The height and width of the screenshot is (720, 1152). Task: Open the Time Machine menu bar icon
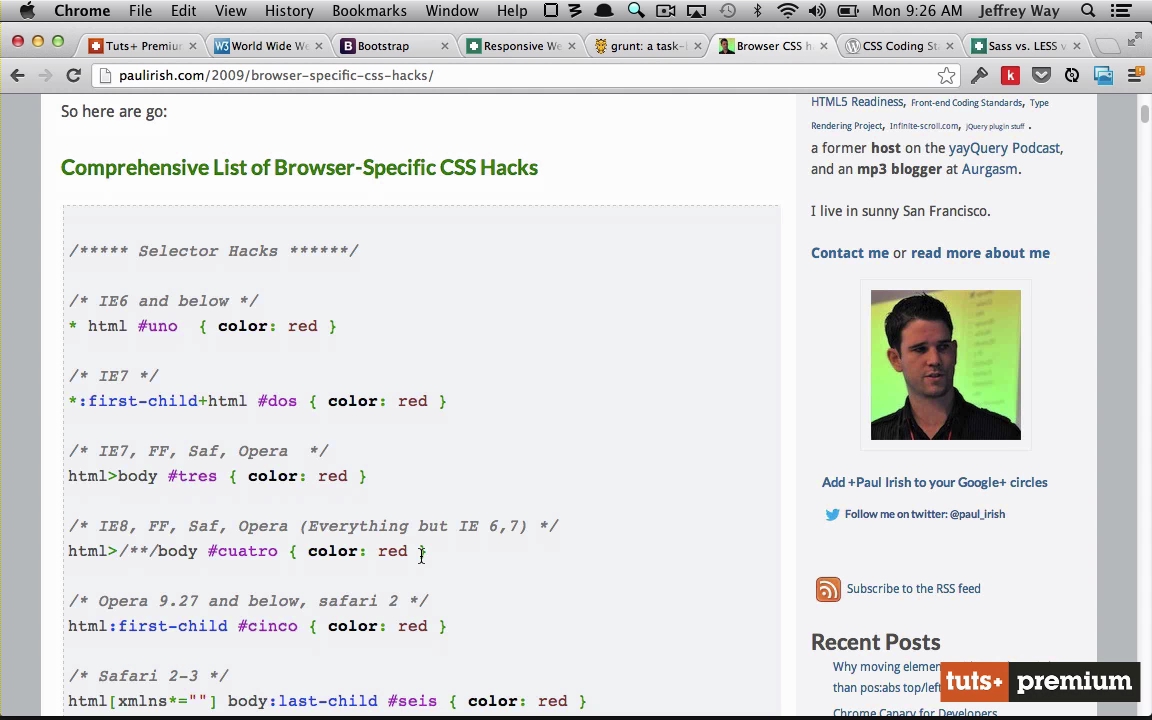(727, 10)
